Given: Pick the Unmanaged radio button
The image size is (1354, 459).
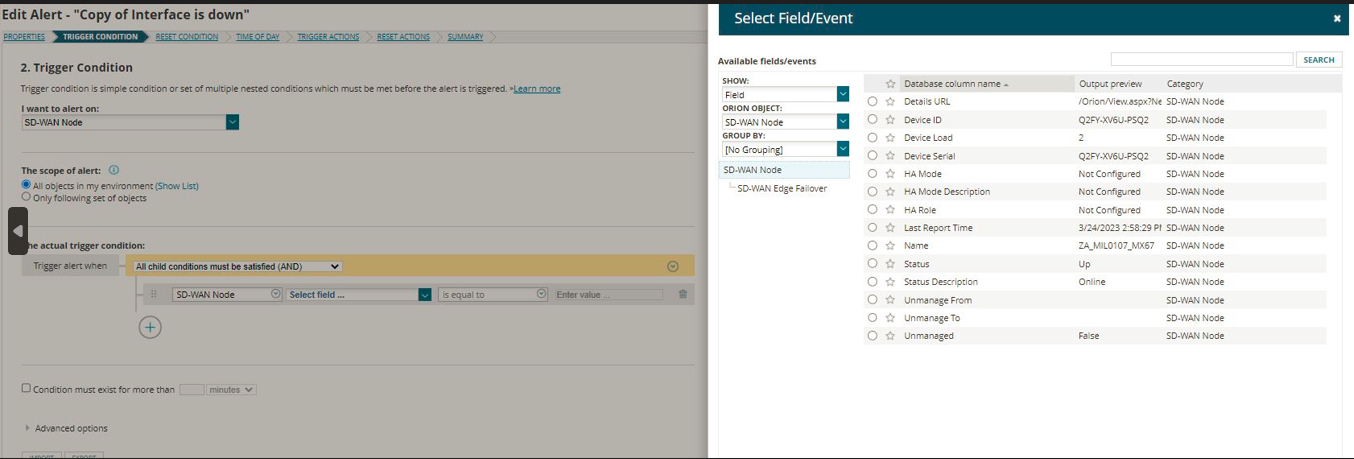Looking at the screenshot, I should (x=873, y=336).
